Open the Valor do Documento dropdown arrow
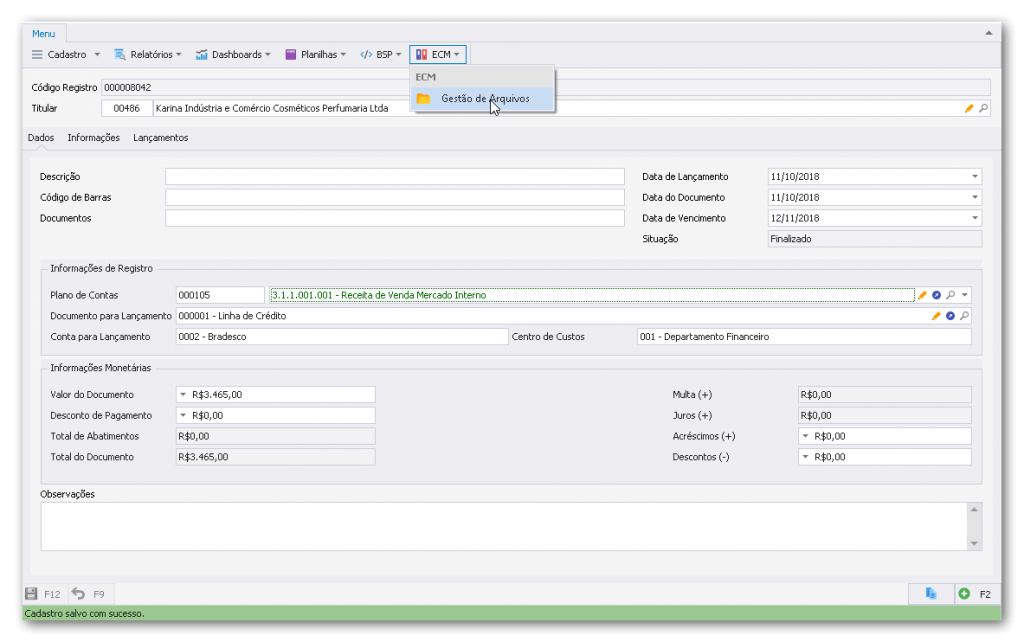 click(183, 394)
